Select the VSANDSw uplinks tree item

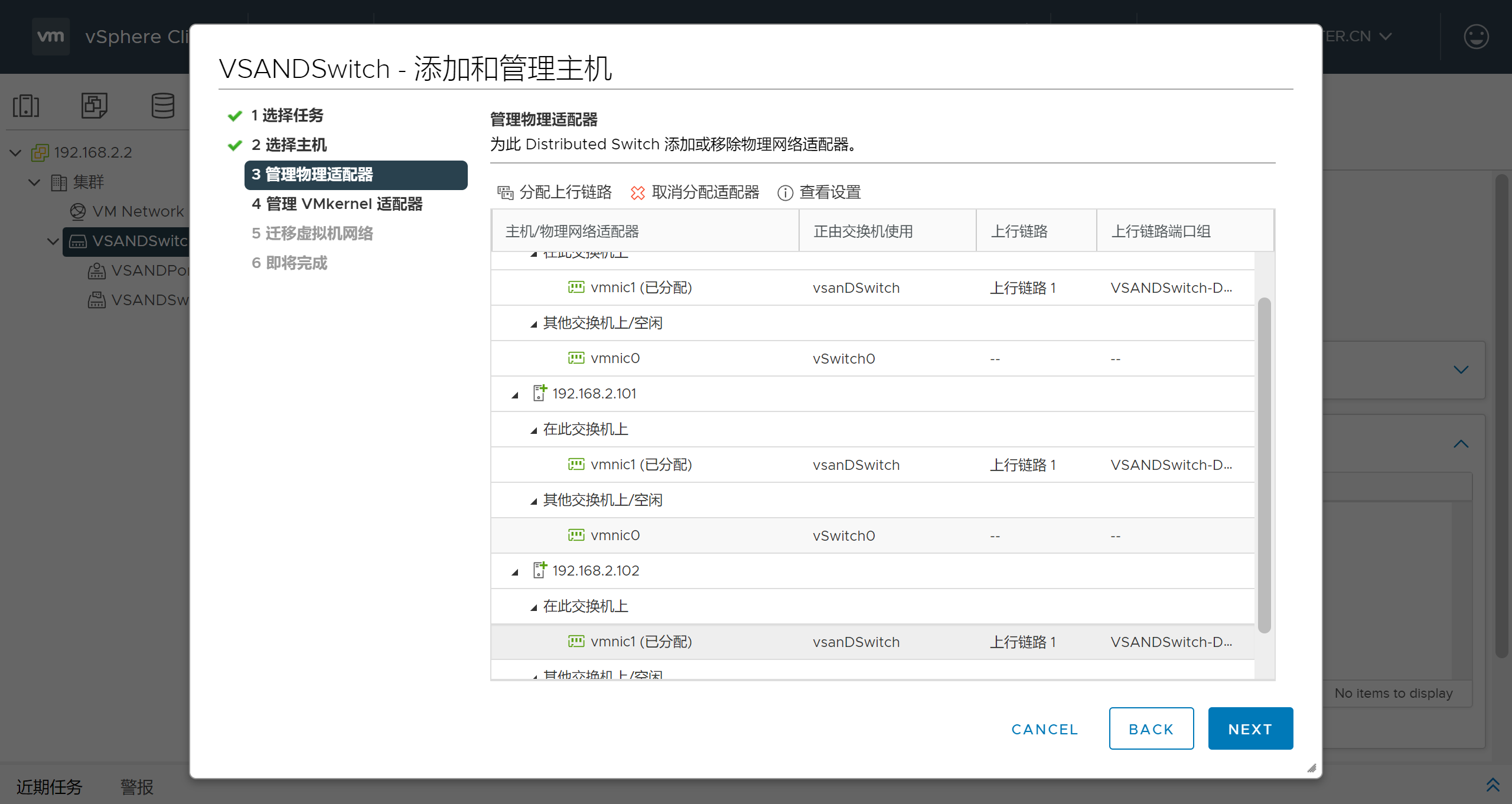(138, 300)
